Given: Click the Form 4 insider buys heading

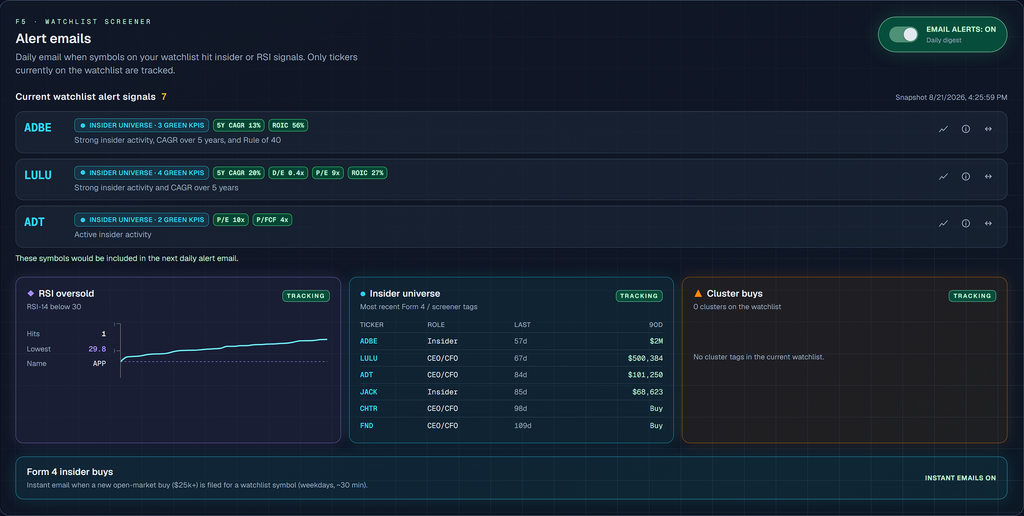Looking at the screenshot, I should (x=70, y=472).
